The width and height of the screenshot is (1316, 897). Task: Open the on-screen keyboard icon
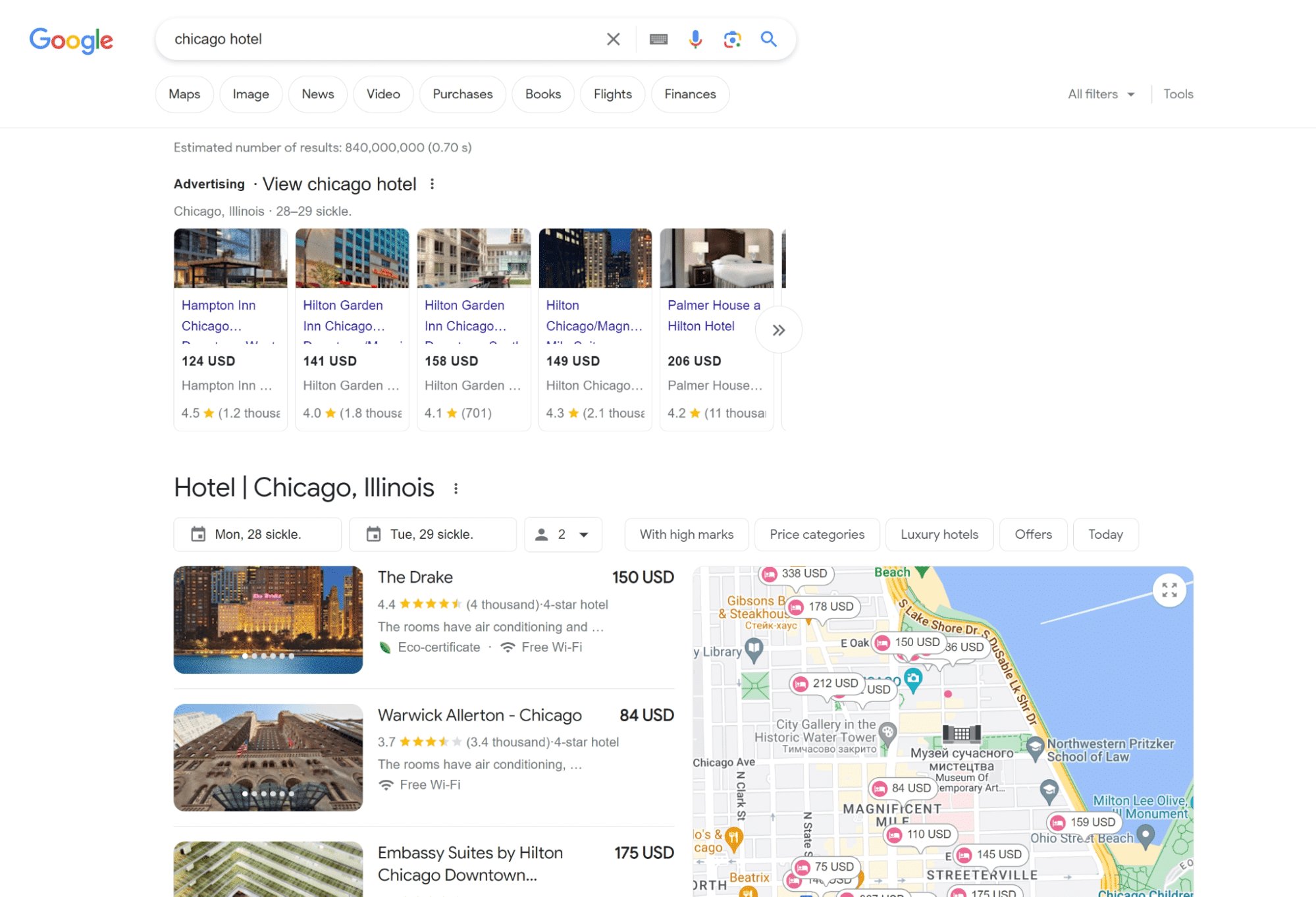658,38
